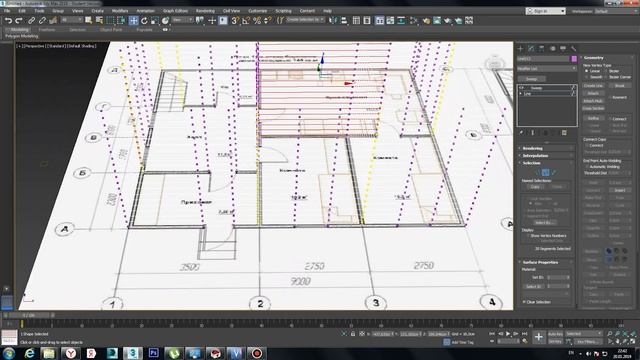Screen dimensions: 640x360
Task: Open the Modifier List dropdown
Action: [547, 69]
